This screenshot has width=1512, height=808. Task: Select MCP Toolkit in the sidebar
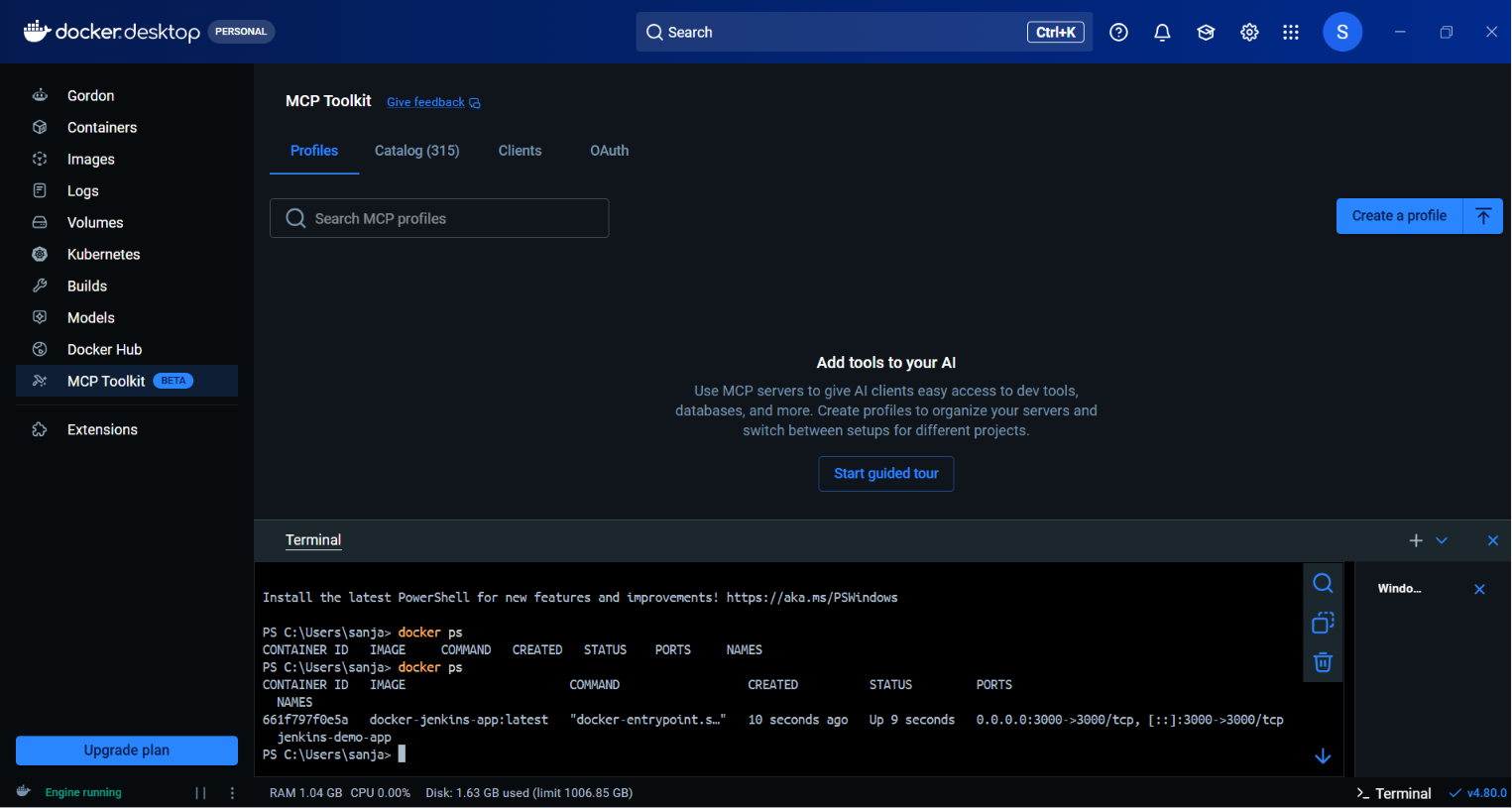coord(127,381)
